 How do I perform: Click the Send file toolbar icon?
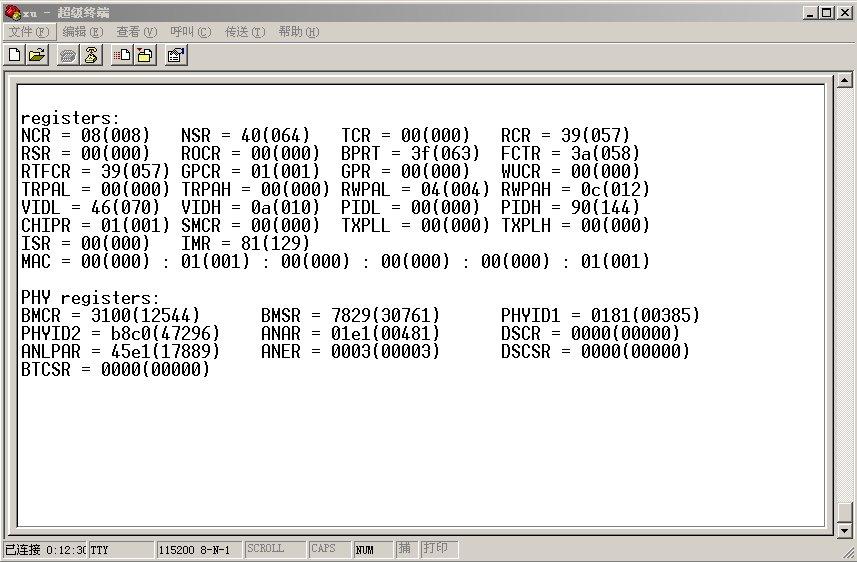(122, 55)
